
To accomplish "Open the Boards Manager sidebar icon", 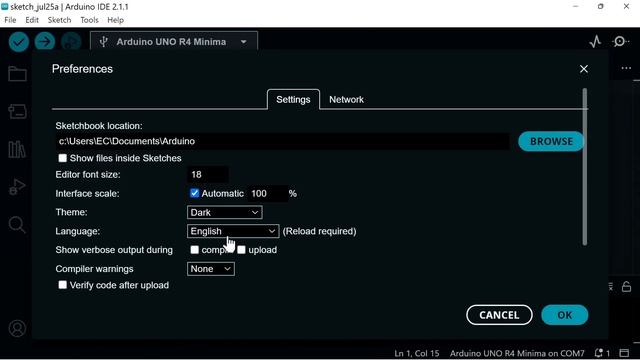I will click(17, 111).
